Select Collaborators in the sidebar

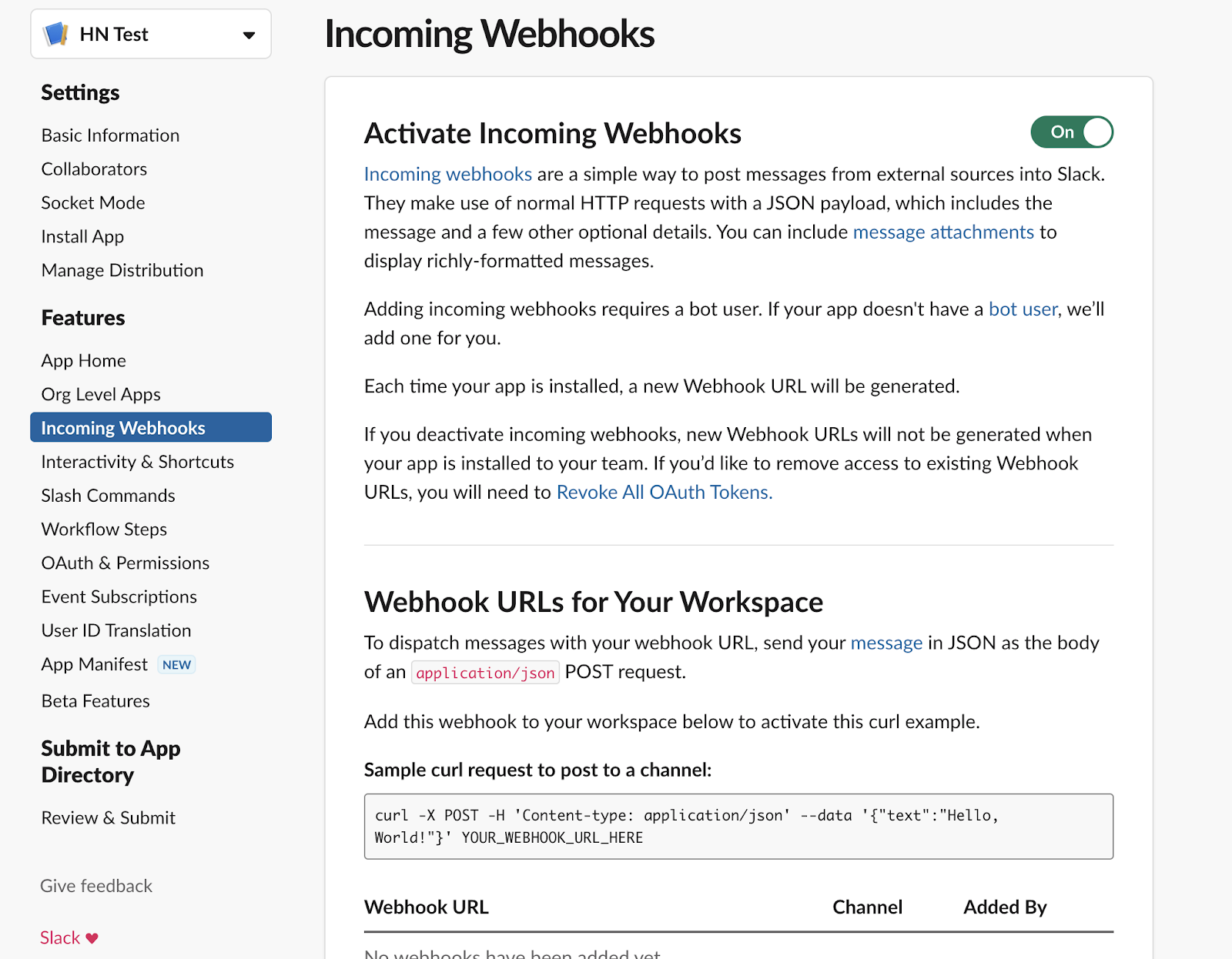click(93, 169)
